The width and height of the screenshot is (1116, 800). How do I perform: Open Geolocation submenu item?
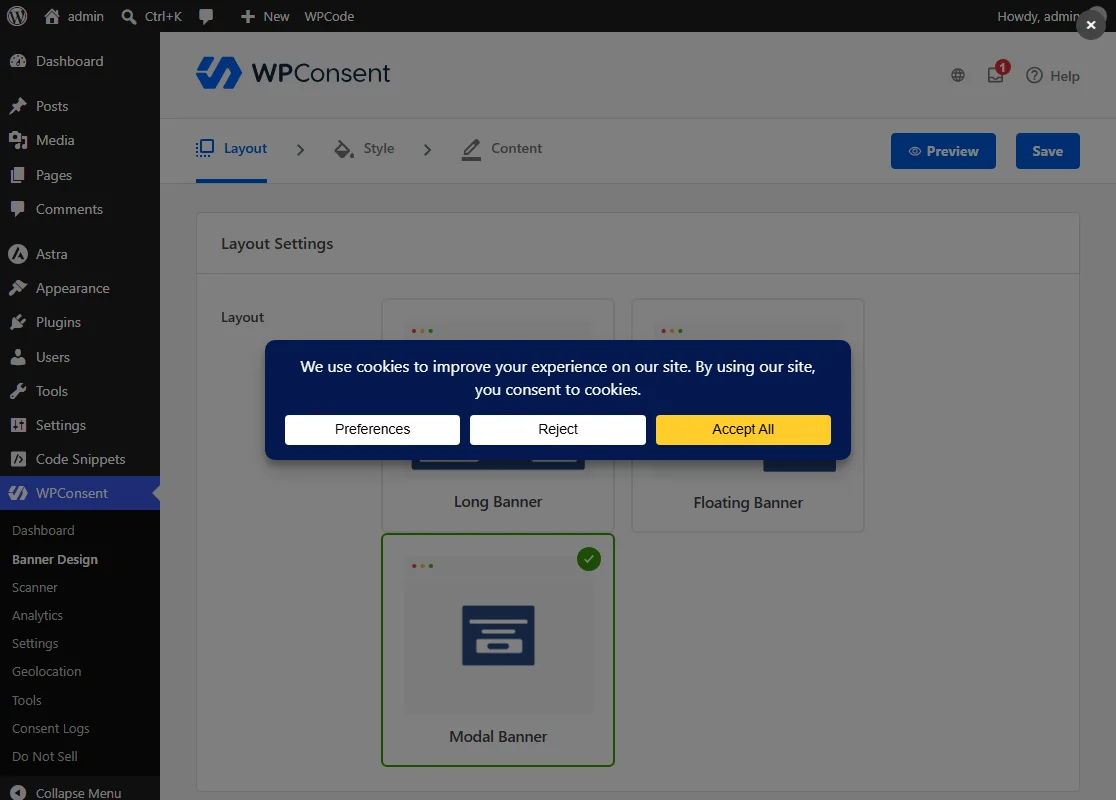[46, 671]
